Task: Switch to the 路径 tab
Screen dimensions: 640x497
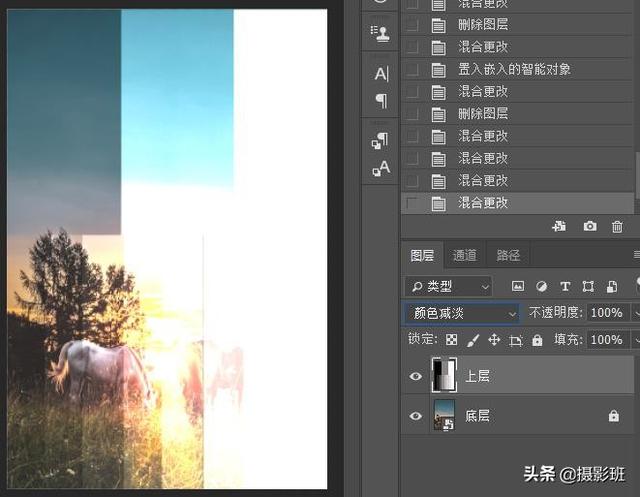Action: (508, 255)
